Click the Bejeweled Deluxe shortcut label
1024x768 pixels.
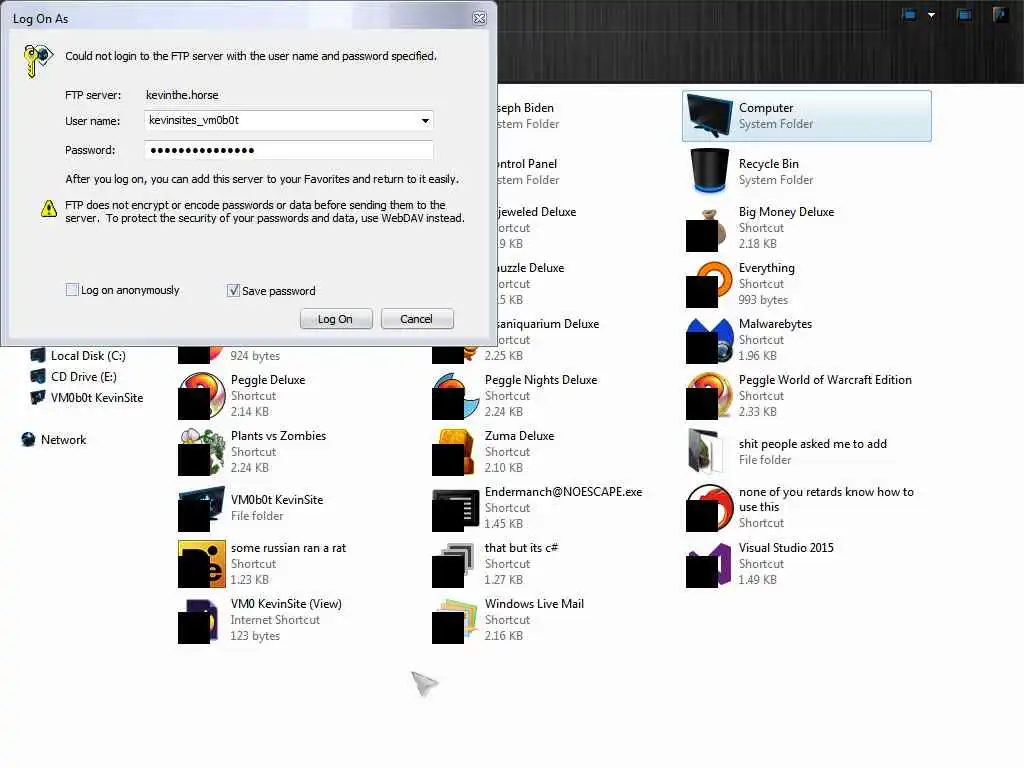(536, 212)
